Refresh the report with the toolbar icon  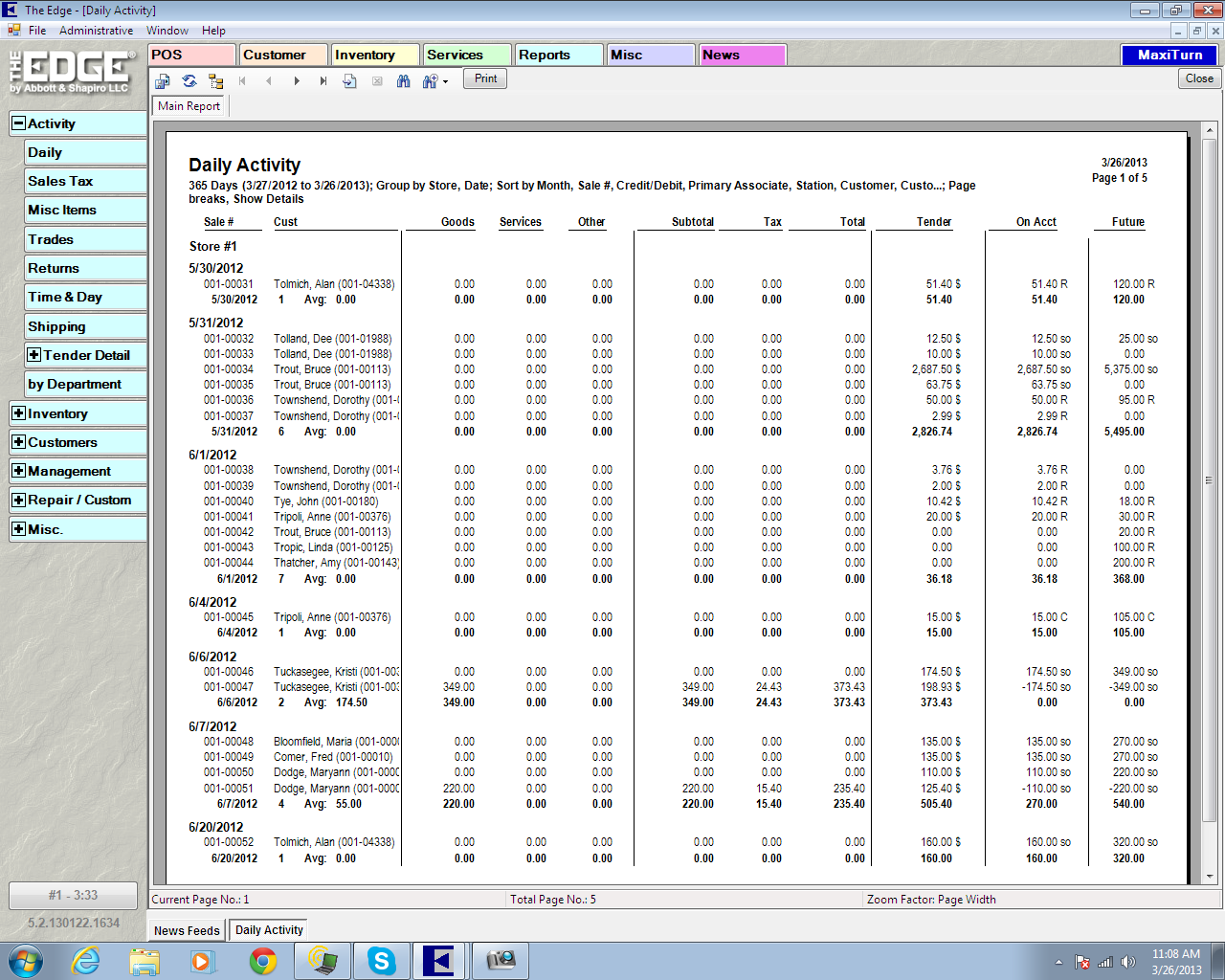pyautogui.click(x=189, y=81)
